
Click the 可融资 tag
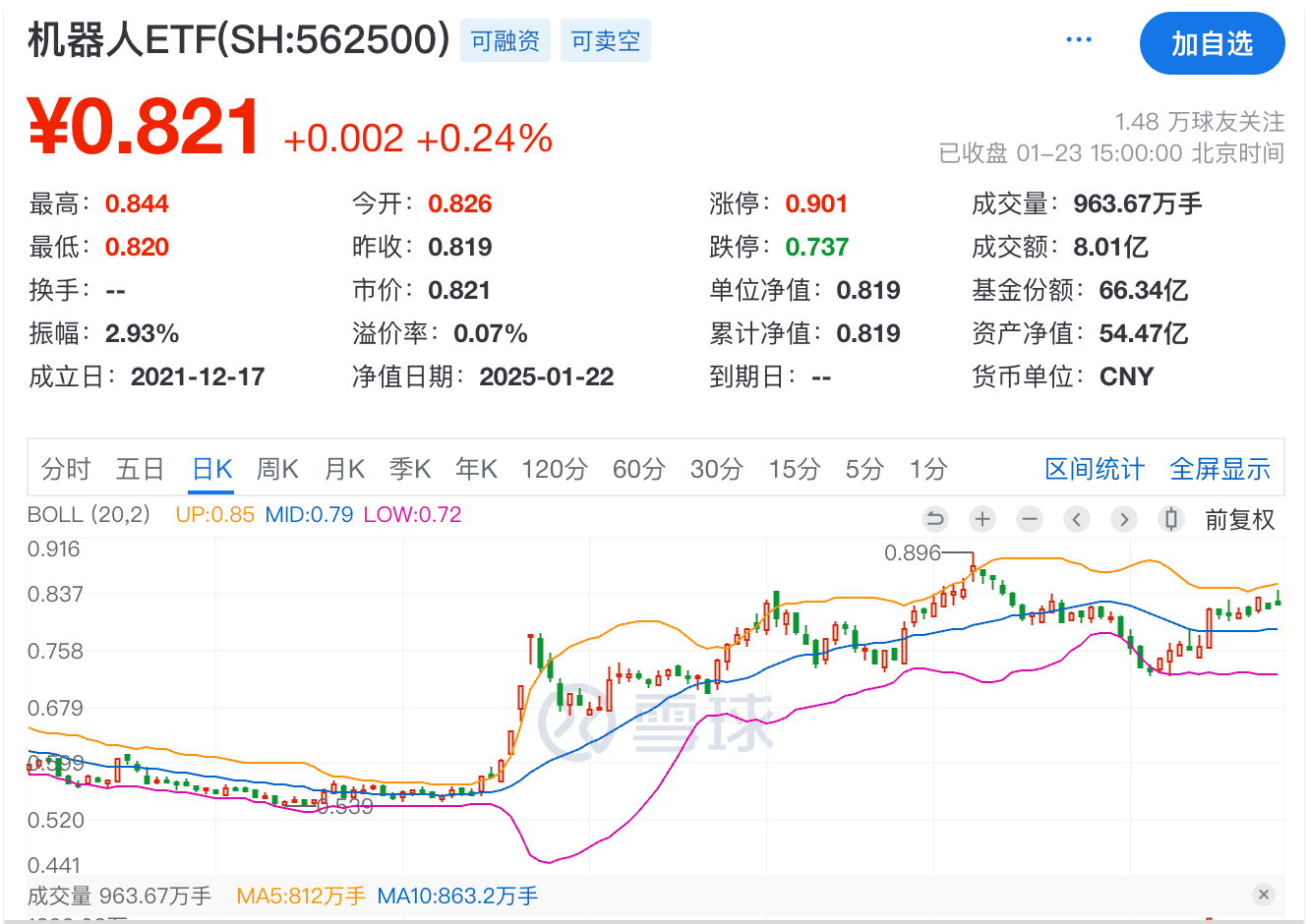click(505, 41)
